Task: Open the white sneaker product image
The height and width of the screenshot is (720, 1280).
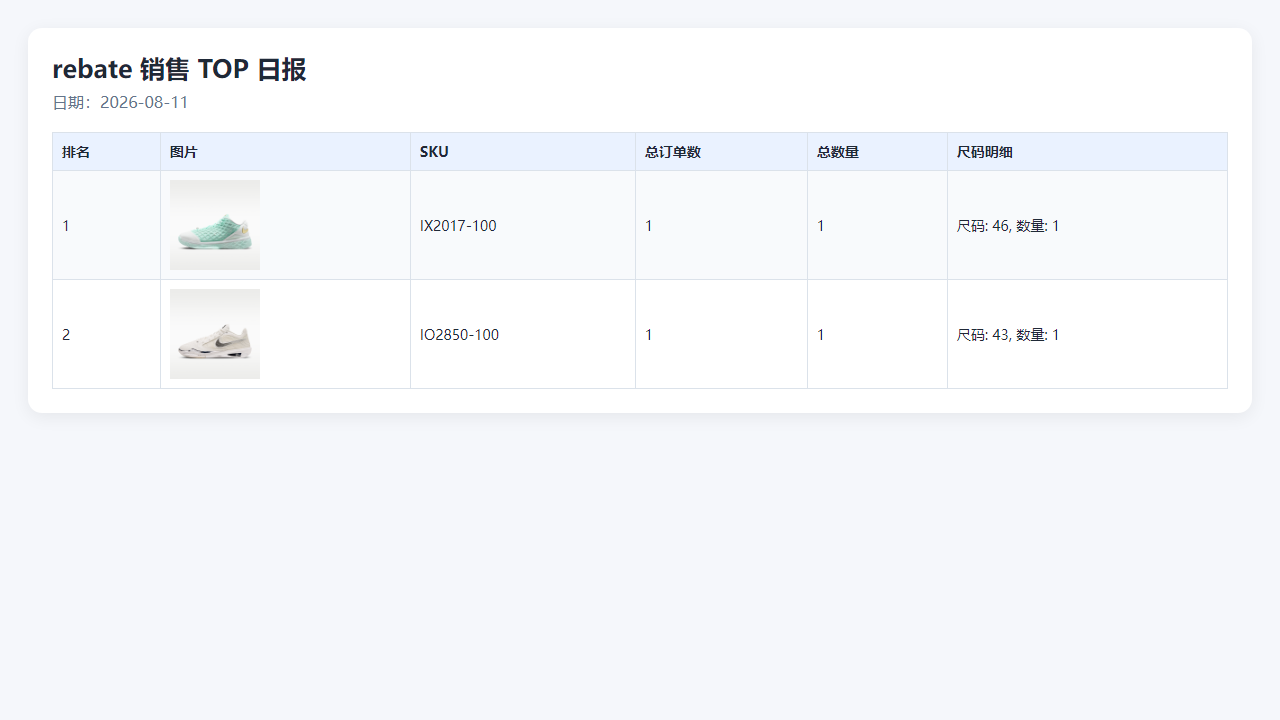Action: (x=215, y=334)
